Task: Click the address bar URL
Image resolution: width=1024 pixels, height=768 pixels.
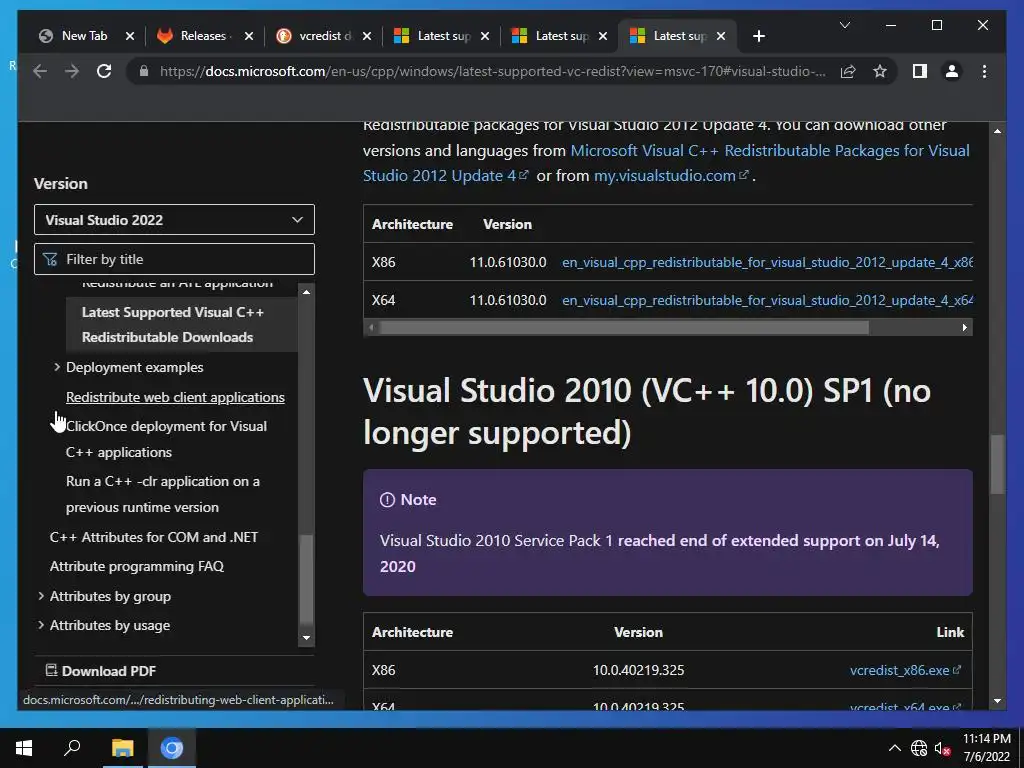Action: (x=493, y=71)
